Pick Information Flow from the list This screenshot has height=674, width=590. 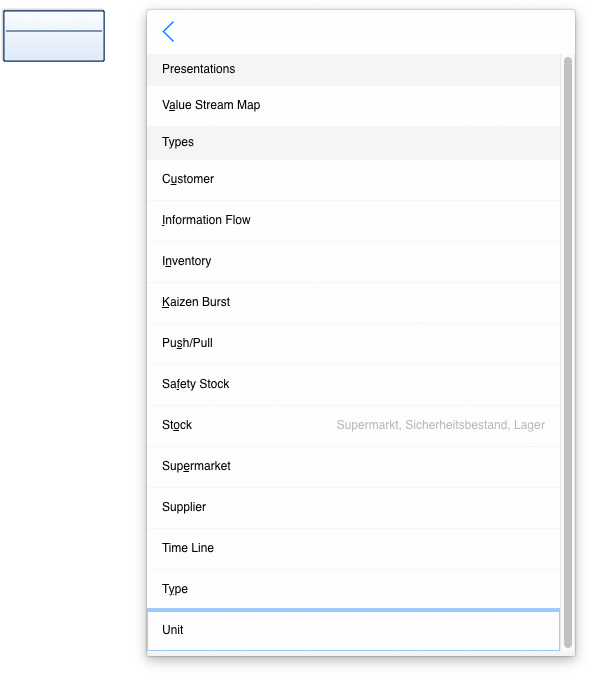point(354,221)
